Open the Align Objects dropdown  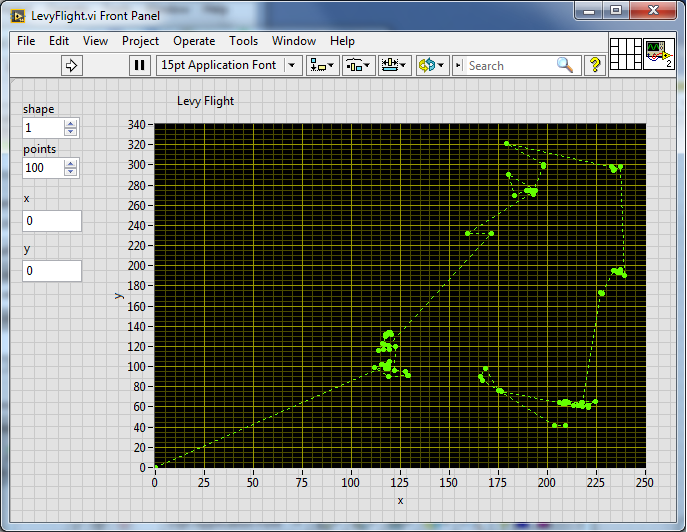(x=322, y=66)
